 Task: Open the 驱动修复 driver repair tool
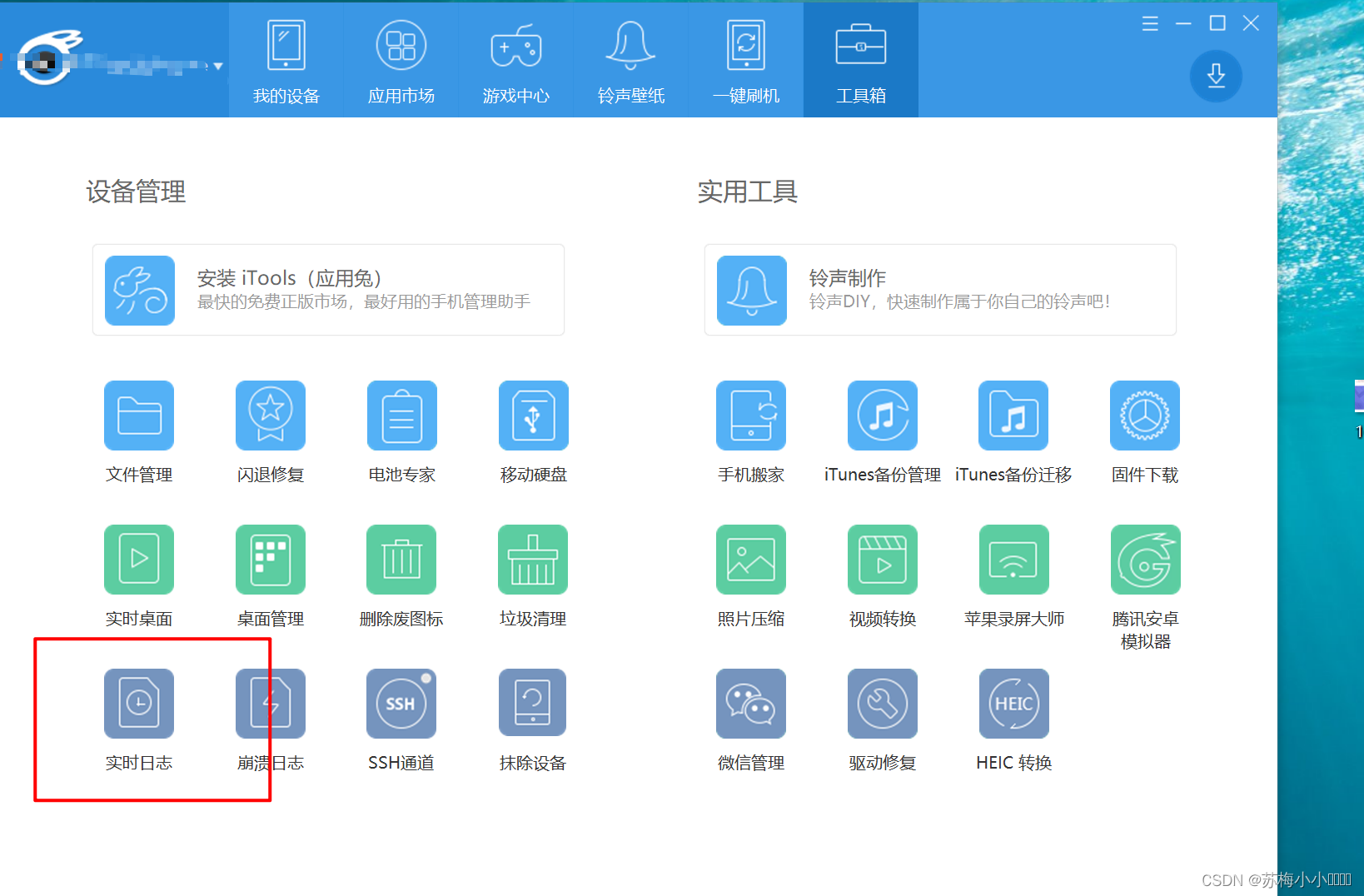pos(883,704)
